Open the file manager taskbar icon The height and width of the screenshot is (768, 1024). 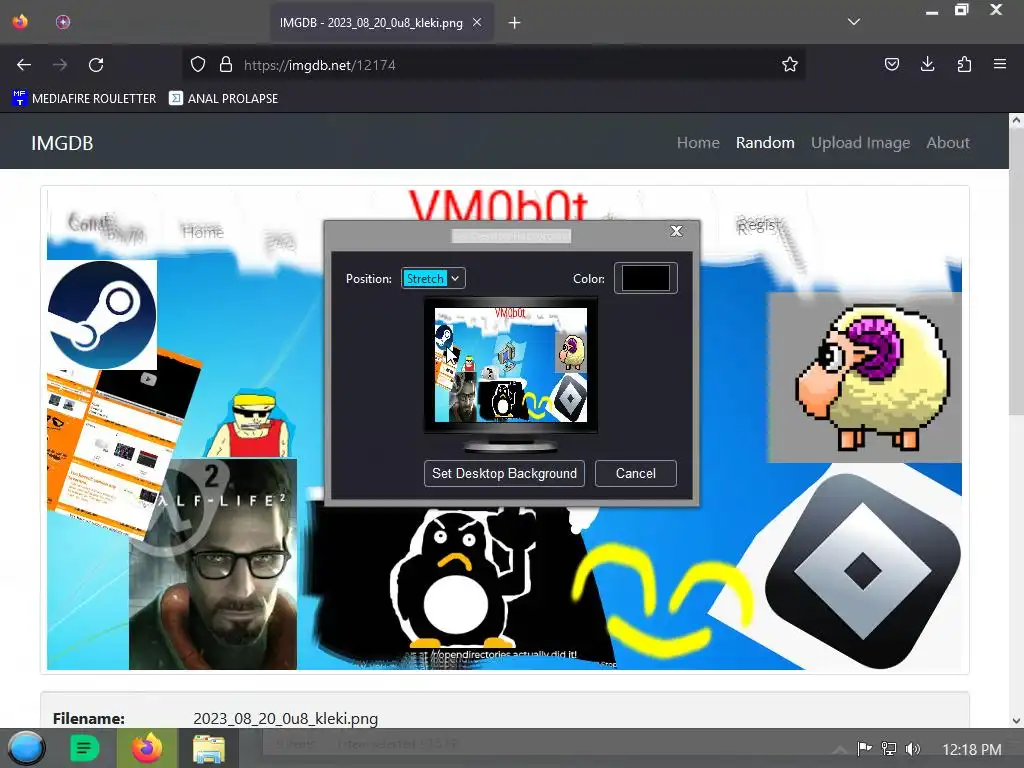pos(209,749)
